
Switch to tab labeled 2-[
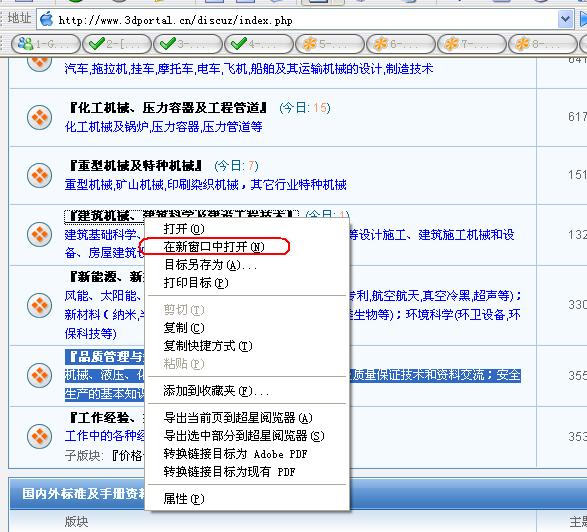pyautogui.click(x=117, y=44)
